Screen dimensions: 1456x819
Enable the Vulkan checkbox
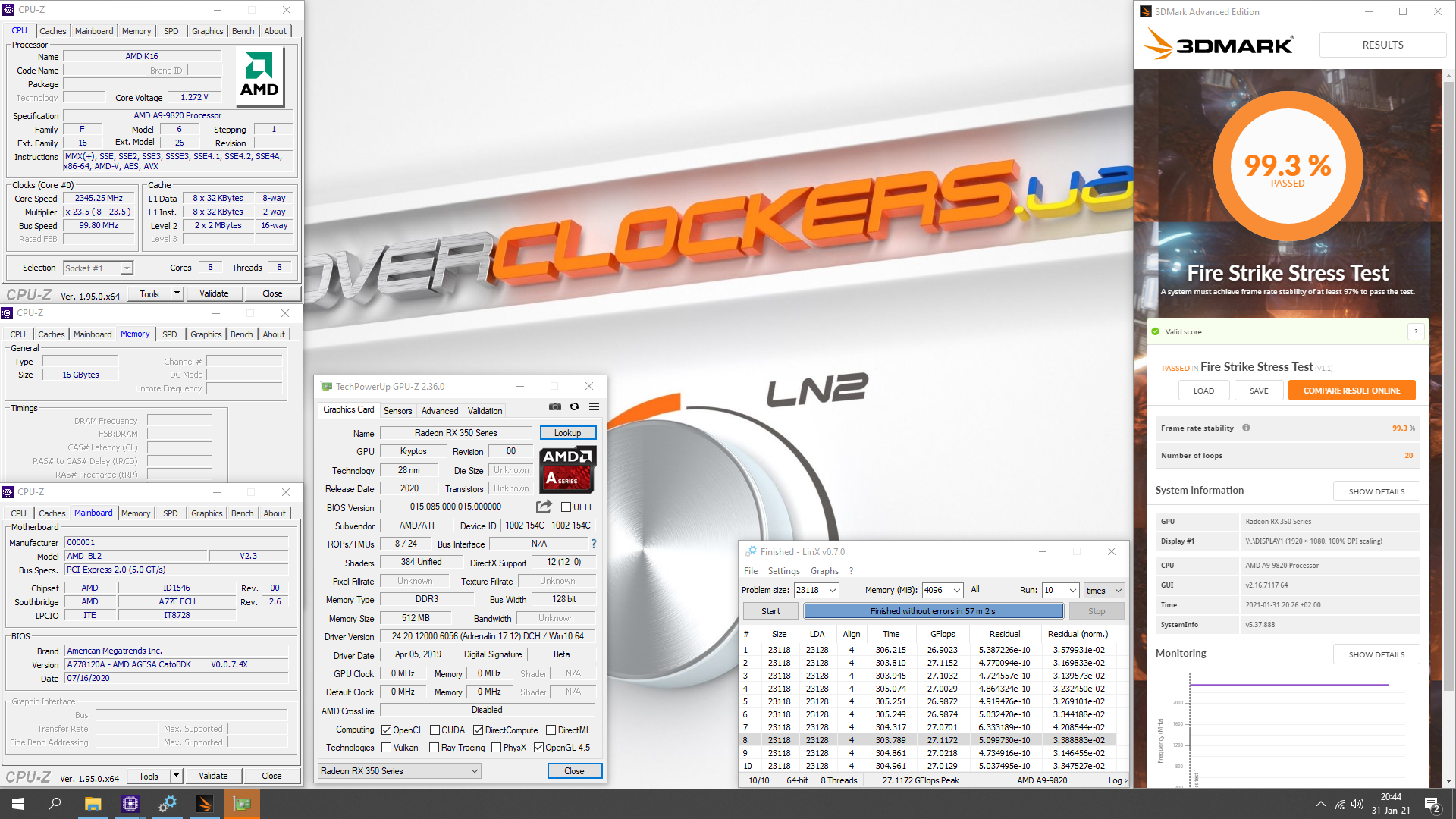(x=387, y=748)
